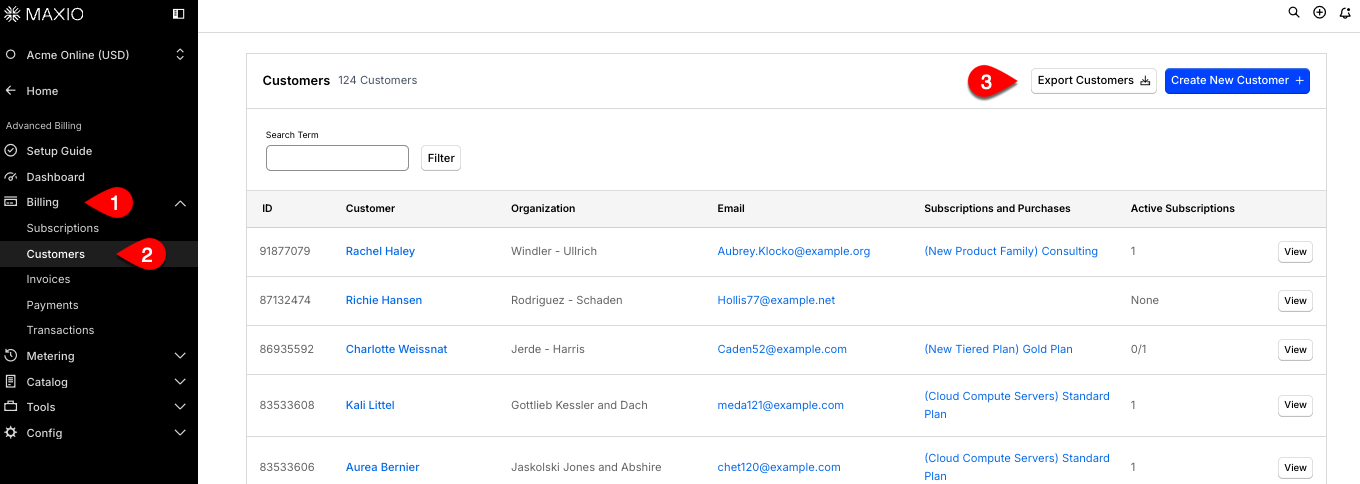The image size is (1360, 484).
Task: Focus the Search Term input field
Action: tap(337, 158)
